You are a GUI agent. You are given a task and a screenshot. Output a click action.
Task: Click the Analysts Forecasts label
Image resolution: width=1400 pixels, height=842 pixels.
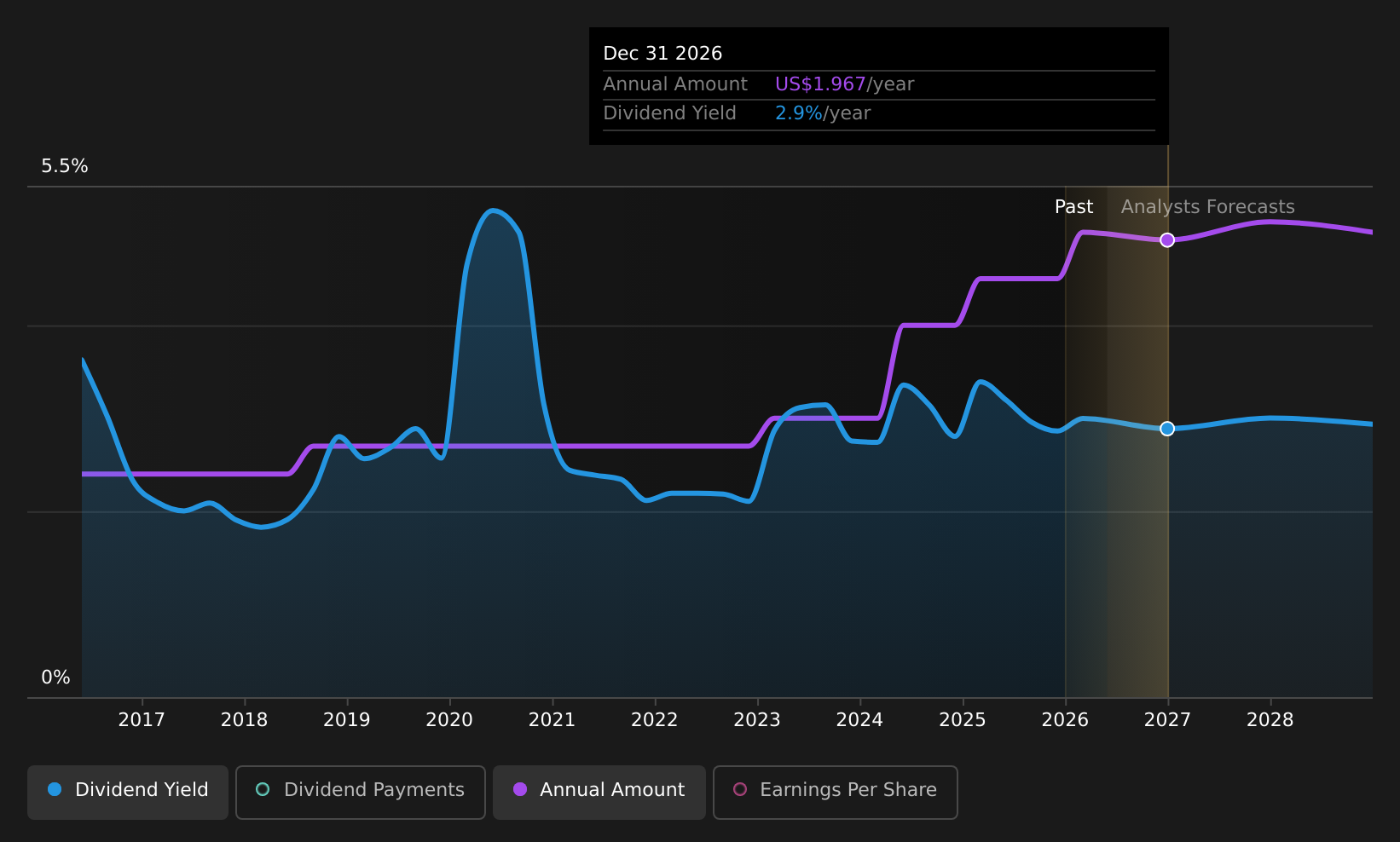tap(1207, 207)
